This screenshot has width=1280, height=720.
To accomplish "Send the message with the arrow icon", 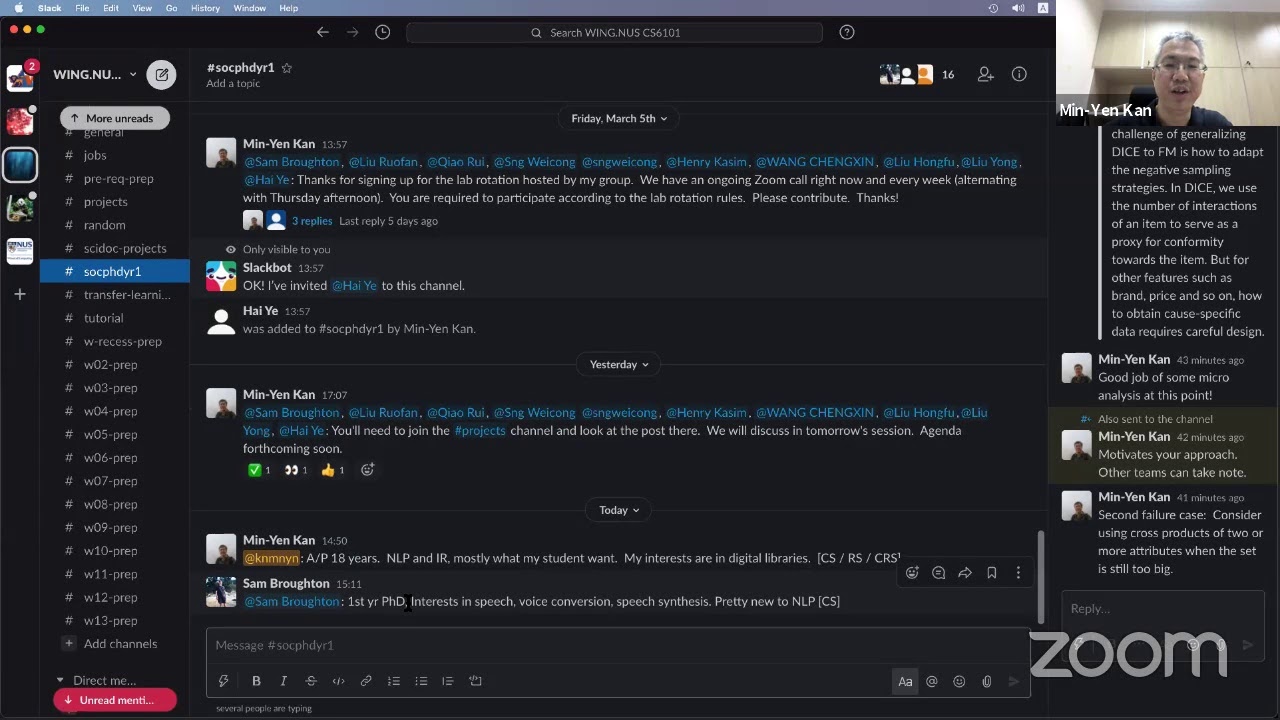I will 1014,681.
